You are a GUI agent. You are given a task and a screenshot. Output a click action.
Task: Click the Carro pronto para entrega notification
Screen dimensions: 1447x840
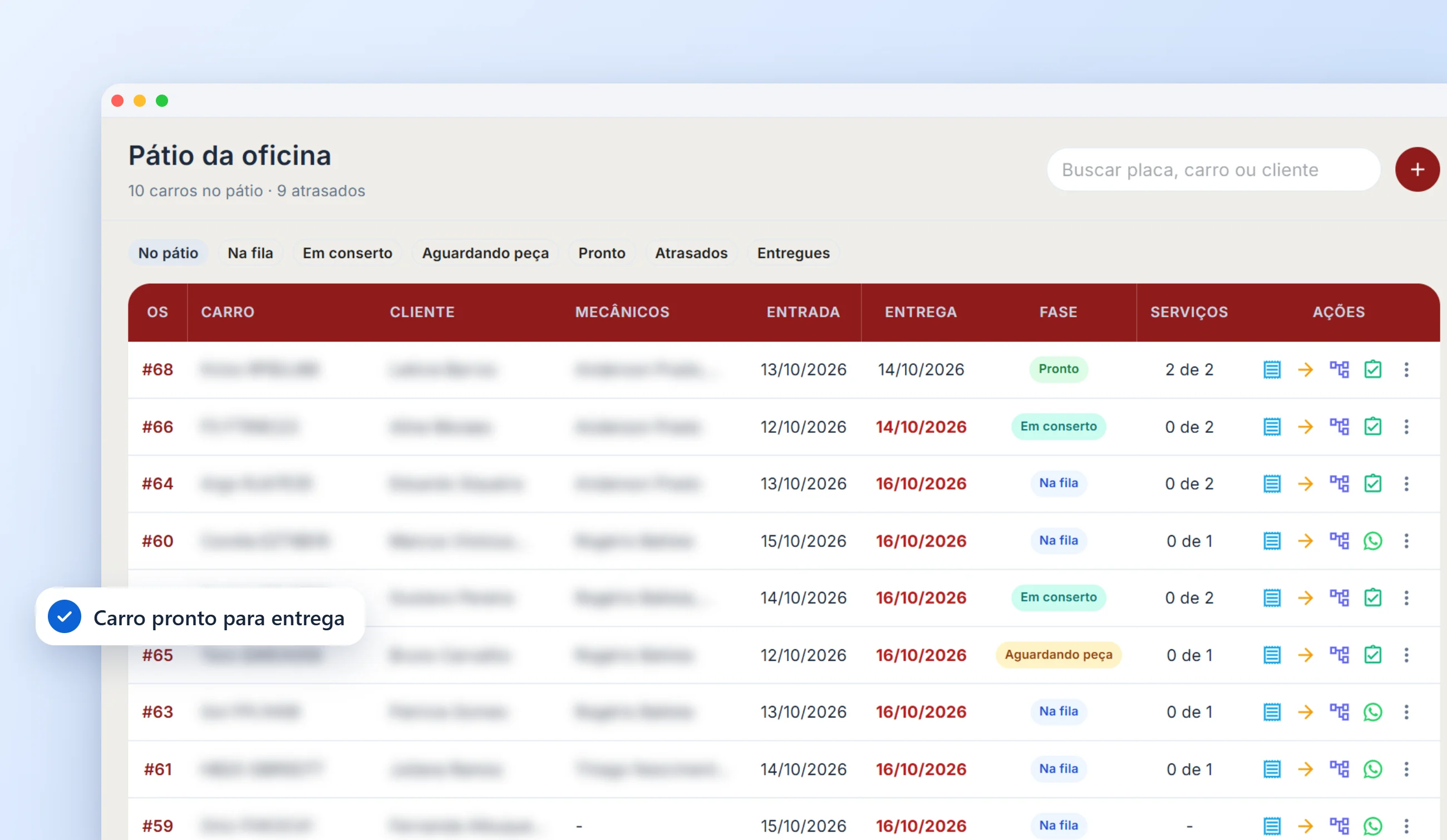click(200, 617)
